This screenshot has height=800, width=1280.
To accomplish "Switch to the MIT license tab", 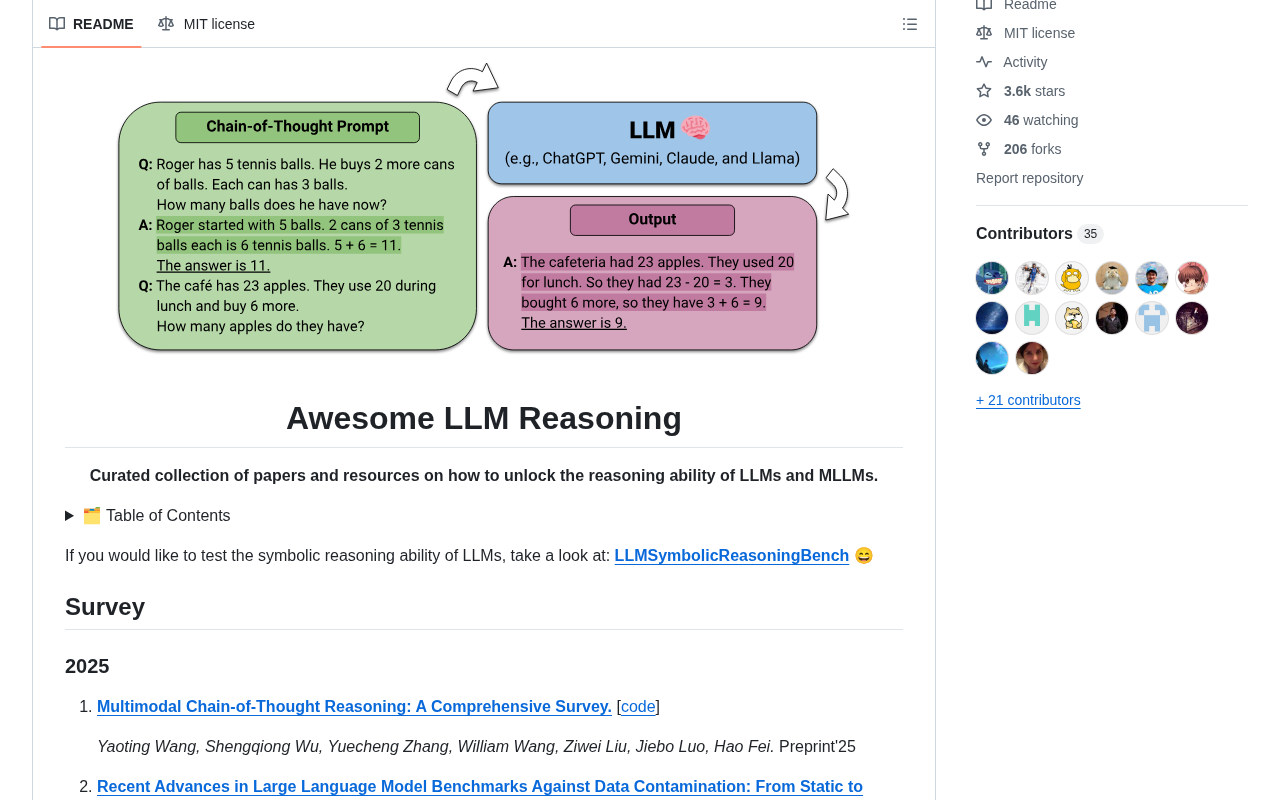I will point(207,24).
